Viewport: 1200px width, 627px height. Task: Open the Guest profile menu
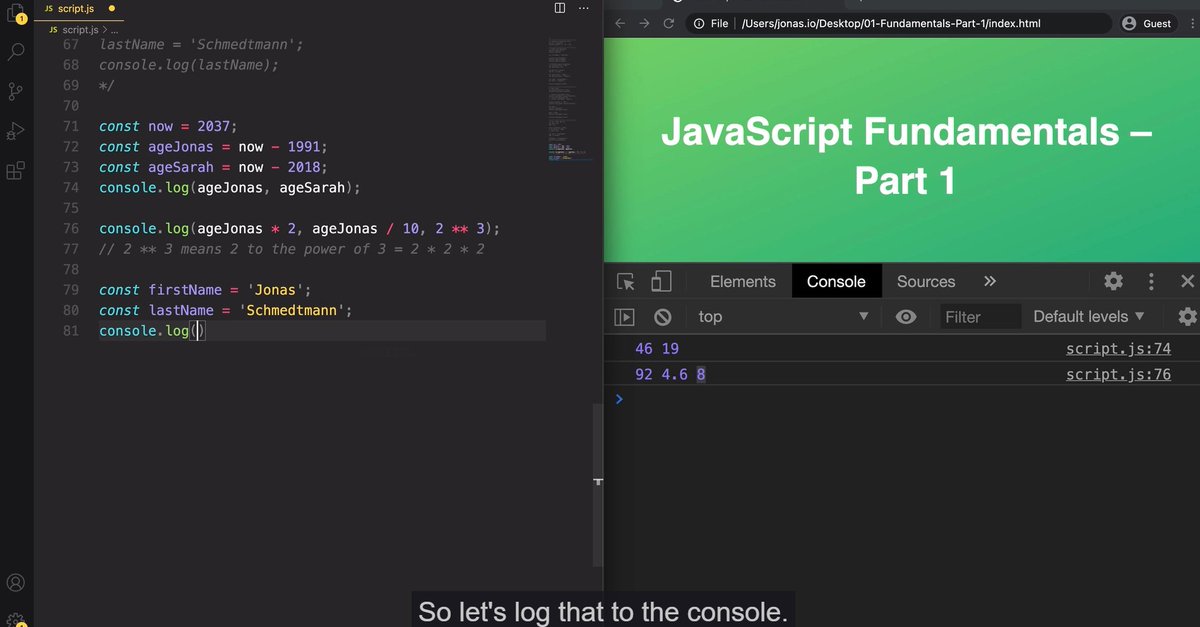pyautogui.click(x=1146, y=23)
